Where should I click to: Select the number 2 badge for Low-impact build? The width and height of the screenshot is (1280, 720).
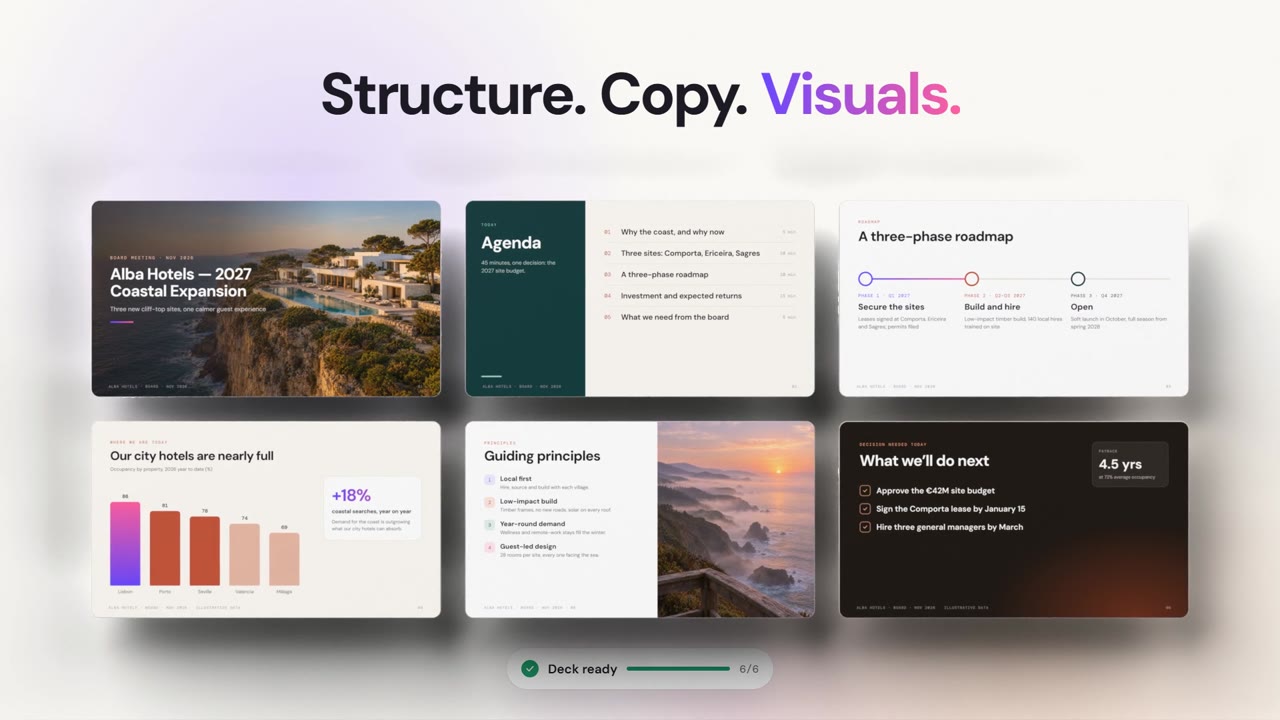click(x=489, y=502)
